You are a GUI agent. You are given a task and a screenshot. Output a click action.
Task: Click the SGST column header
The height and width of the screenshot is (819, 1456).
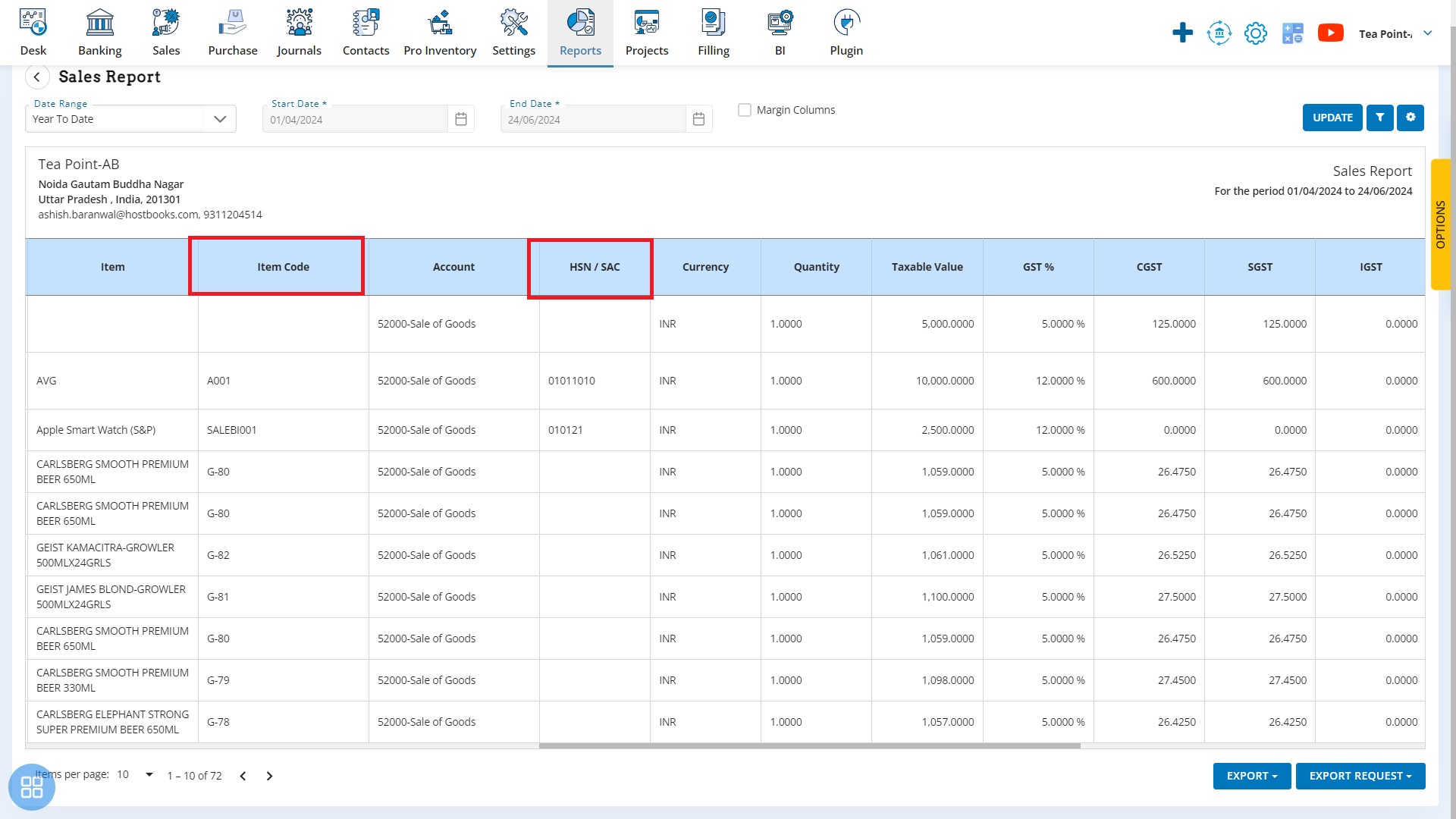click(x=1260, y=267)
